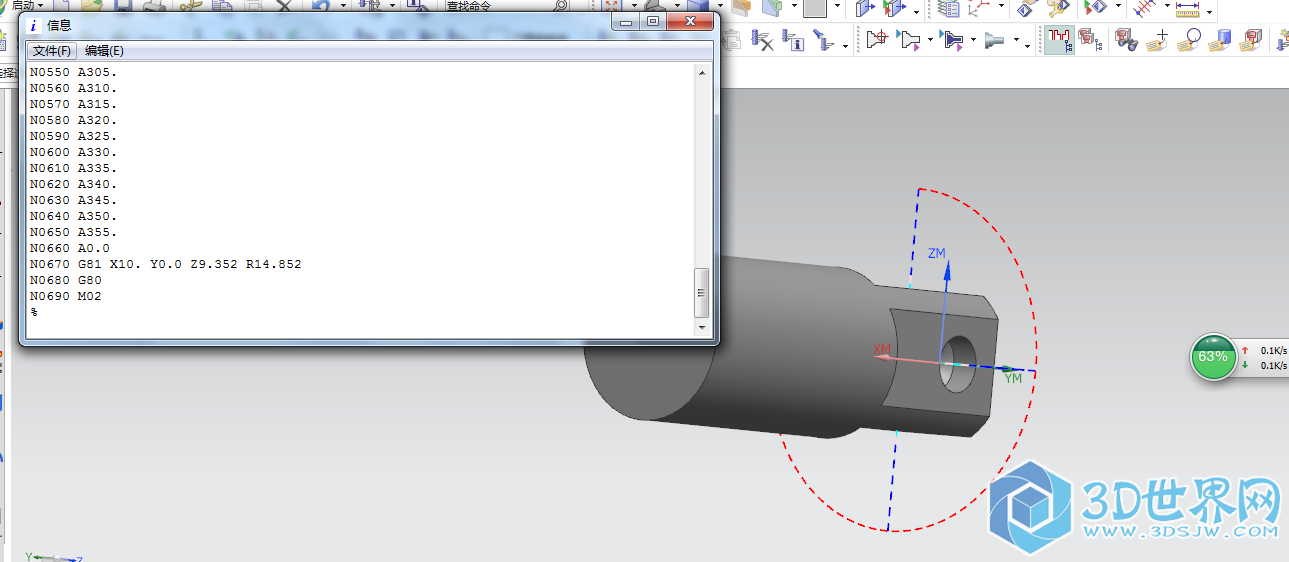
Task: Open the 编辑(E) menu in info window
Action: click(x=104, y=51)
